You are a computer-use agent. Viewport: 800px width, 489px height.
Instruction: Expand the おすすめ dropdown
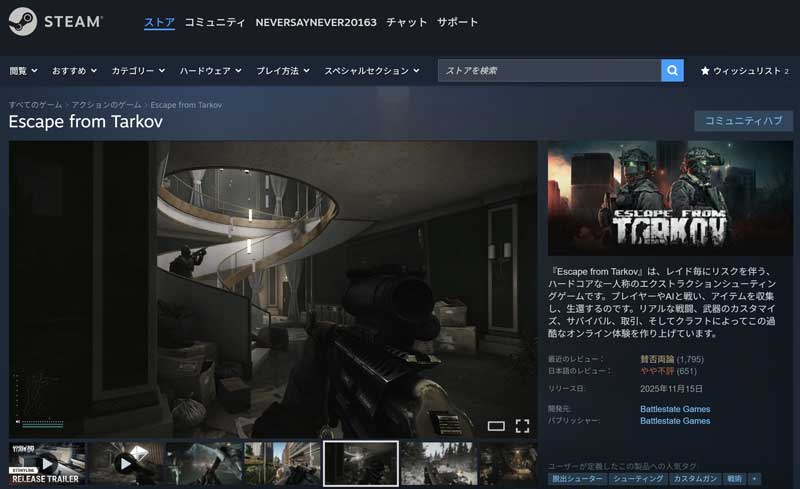pos(74,70)
